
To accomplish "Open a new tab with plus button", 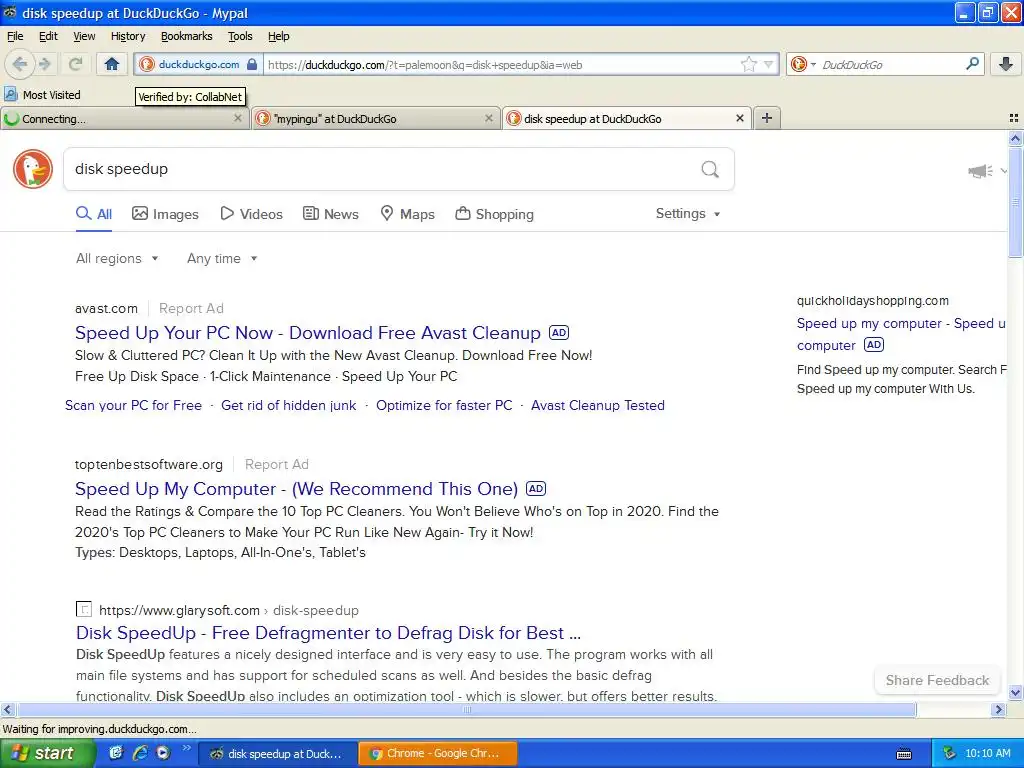I will coord(767,118).
